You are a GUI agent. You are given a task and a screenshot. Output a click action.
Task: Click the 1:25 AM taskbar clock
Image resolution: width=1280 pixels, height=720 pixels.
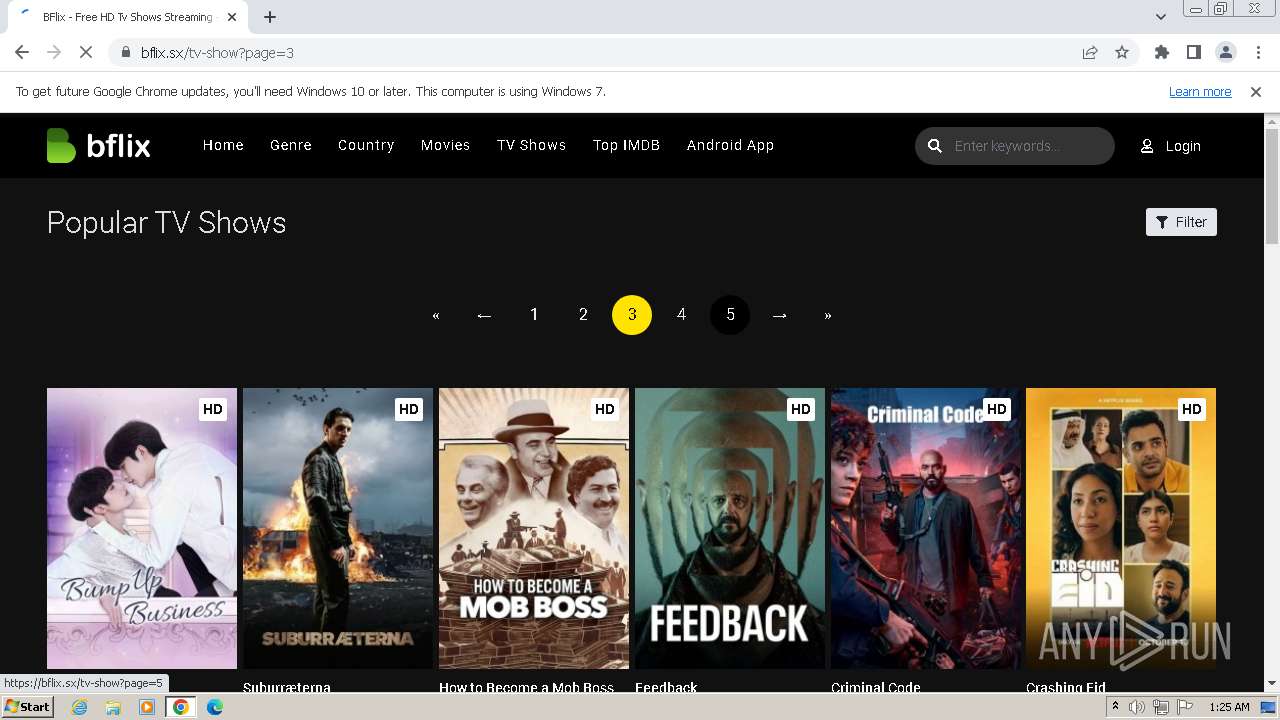(1229, 707)
